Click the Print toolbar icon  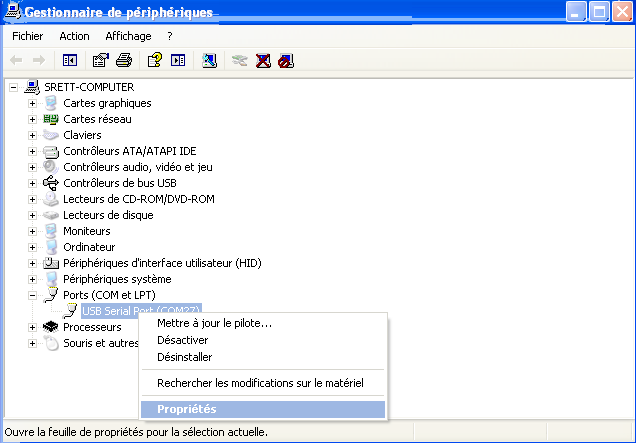[124, 60]
